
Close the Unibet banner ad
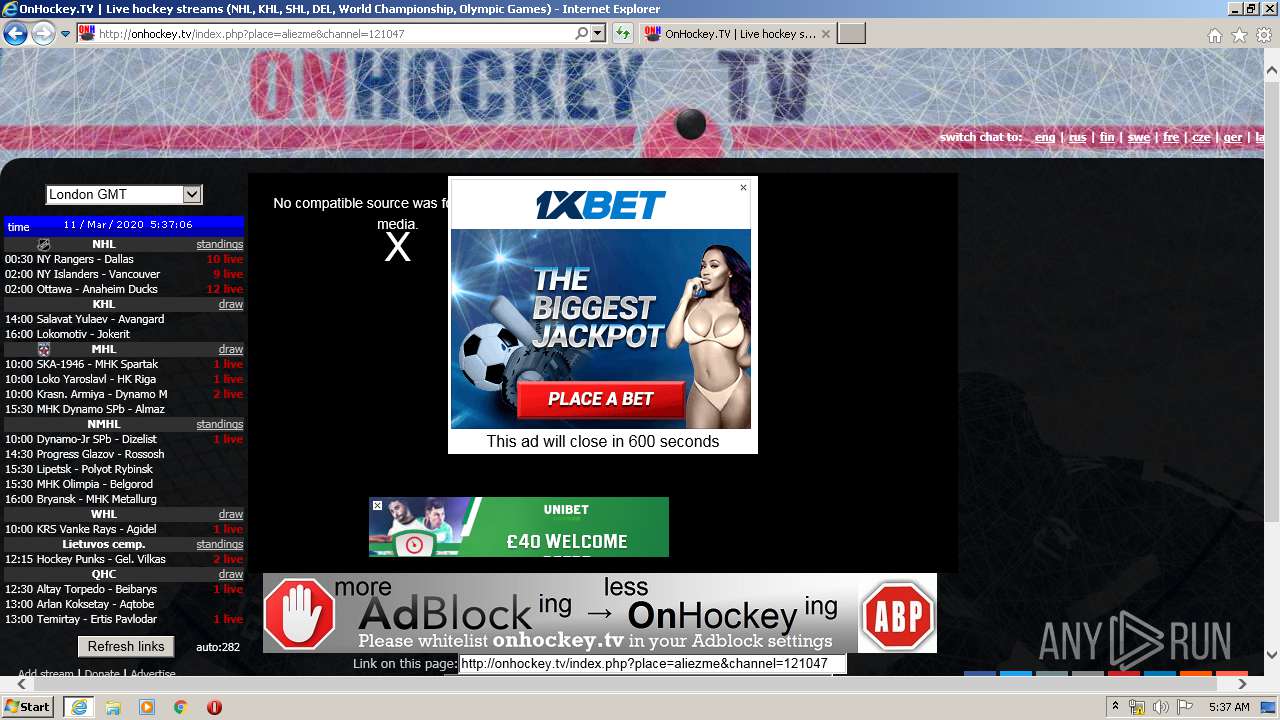pos(377,505)
